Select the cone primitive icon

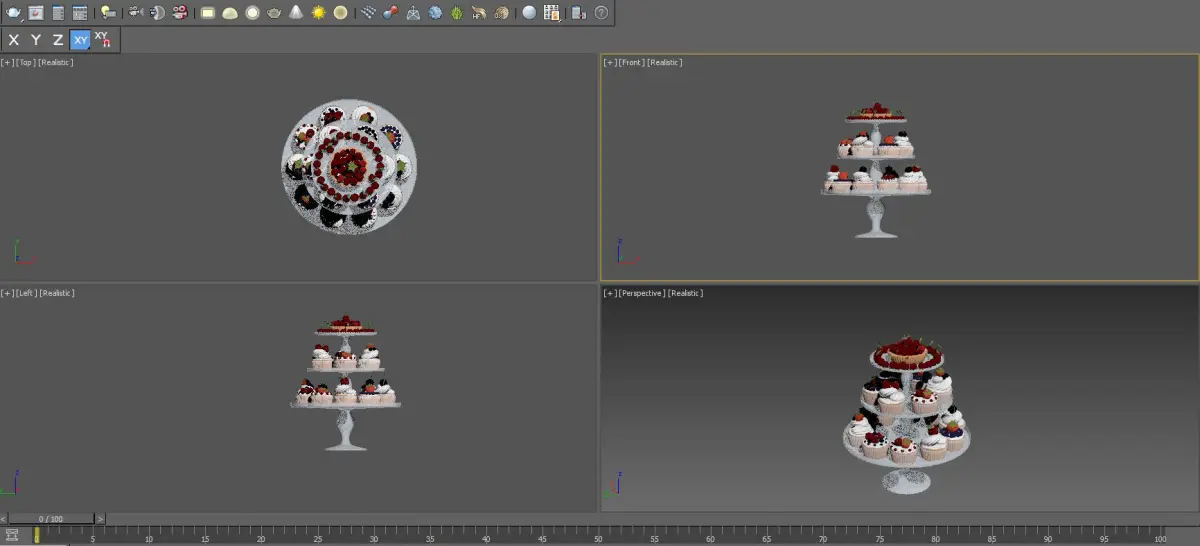click(296, 13)
